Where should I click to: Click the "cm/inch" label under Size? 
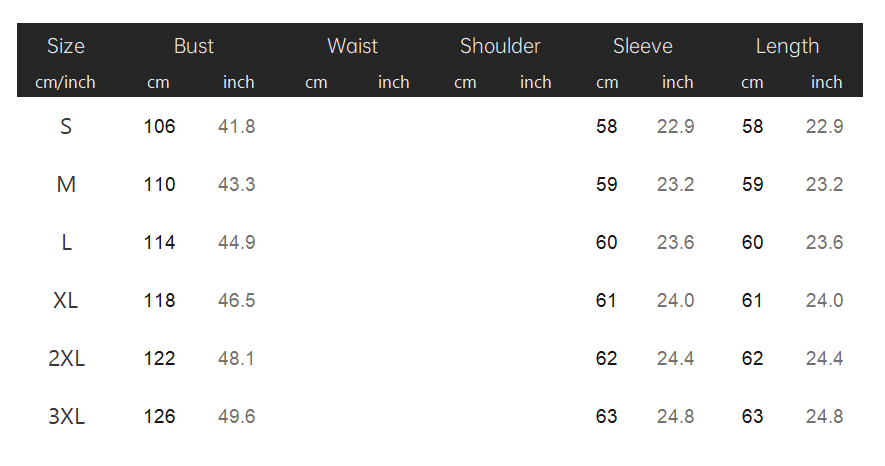[x=66, y=82]
